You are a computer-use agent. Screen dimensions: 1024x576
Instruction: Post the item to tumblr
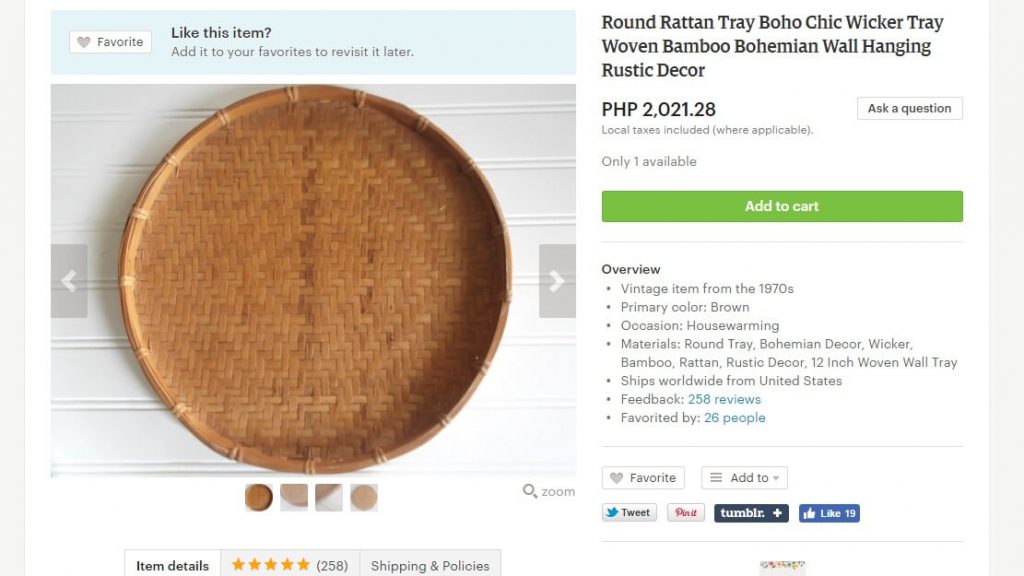tap(751, 513)
